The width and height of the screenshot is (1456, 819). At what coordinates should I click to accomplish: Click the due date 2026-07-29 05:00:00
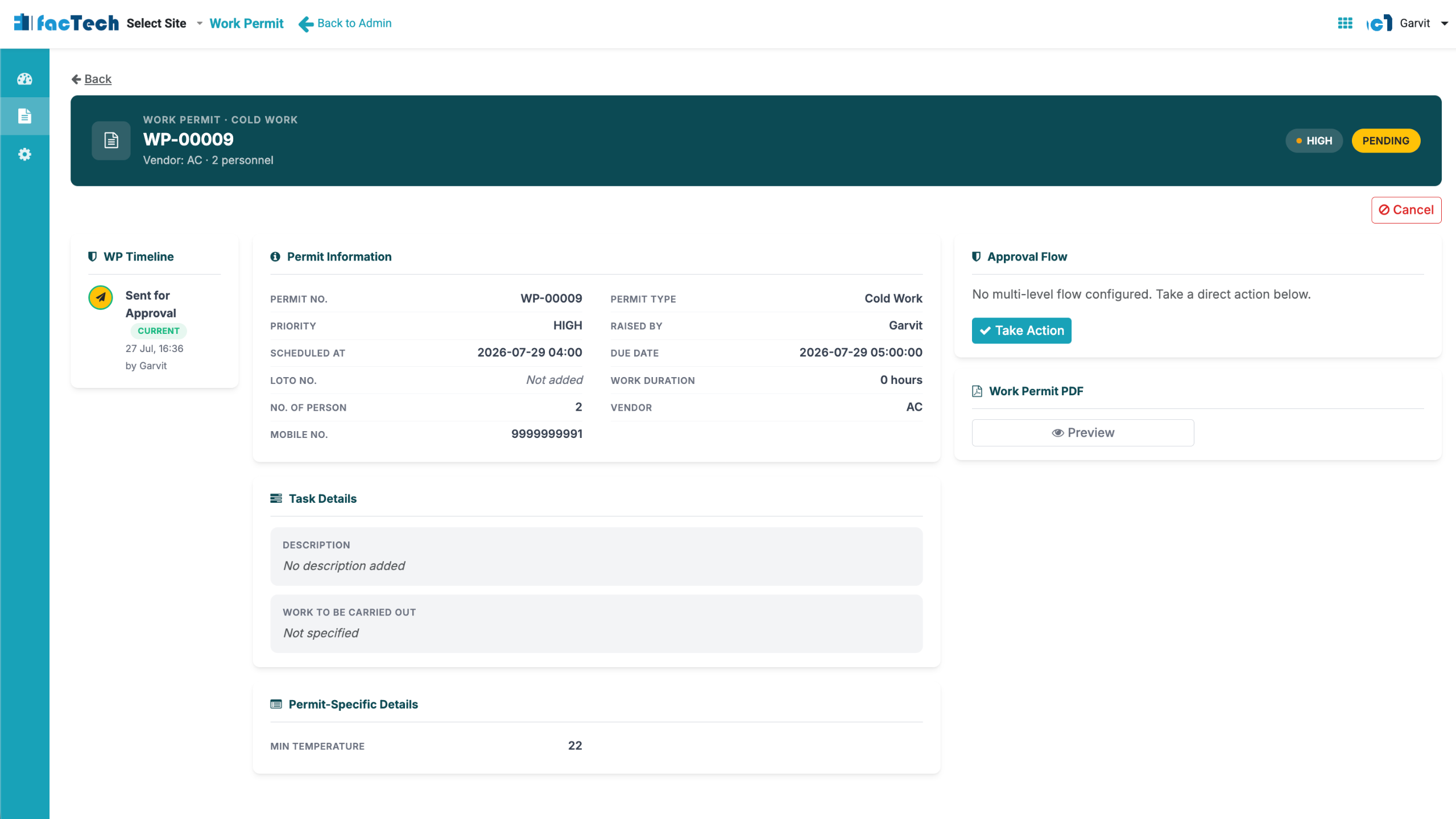tap(861, 353)
